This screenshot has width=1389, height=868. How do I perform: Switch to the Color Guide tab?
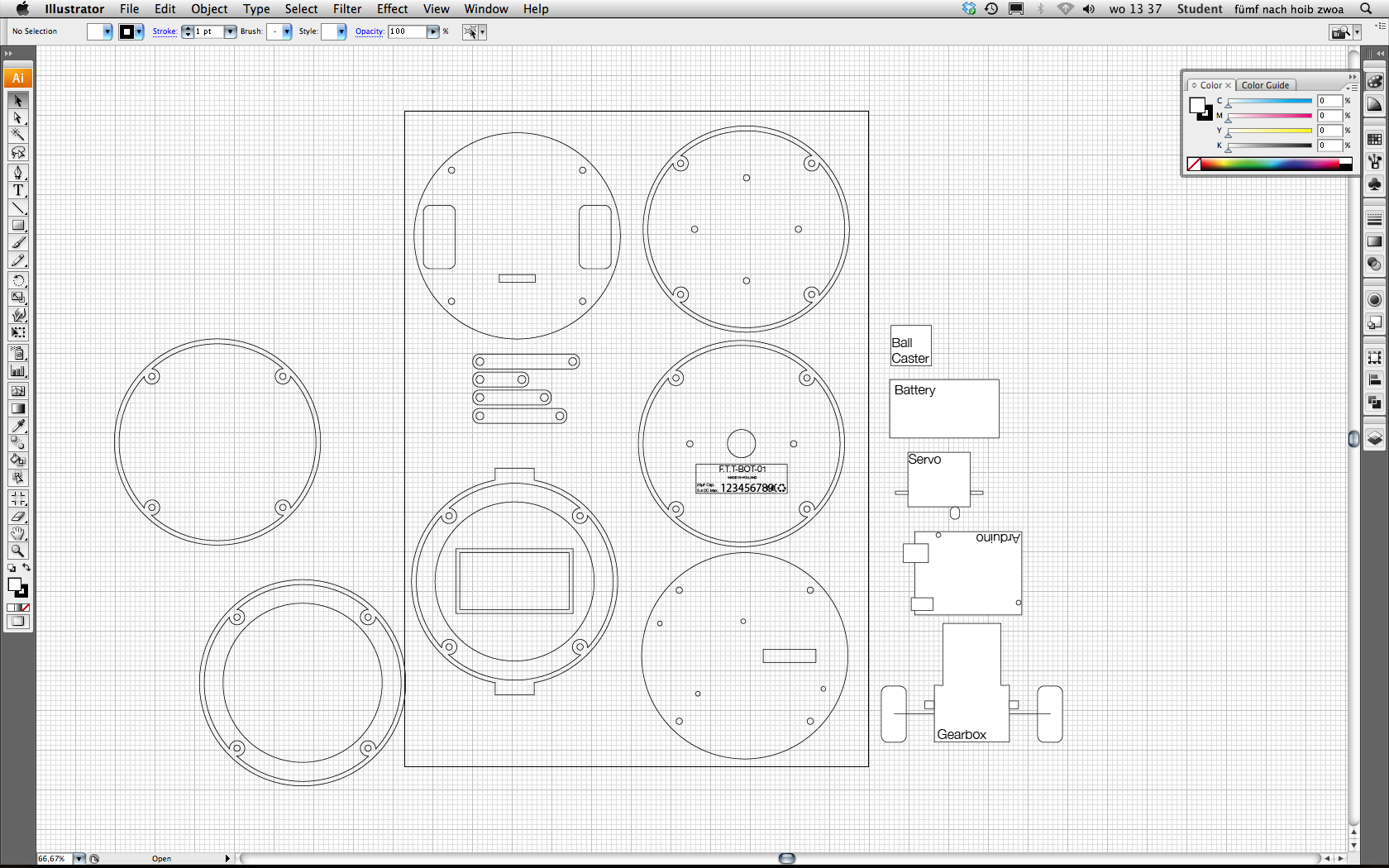[x=1264, y=85]
